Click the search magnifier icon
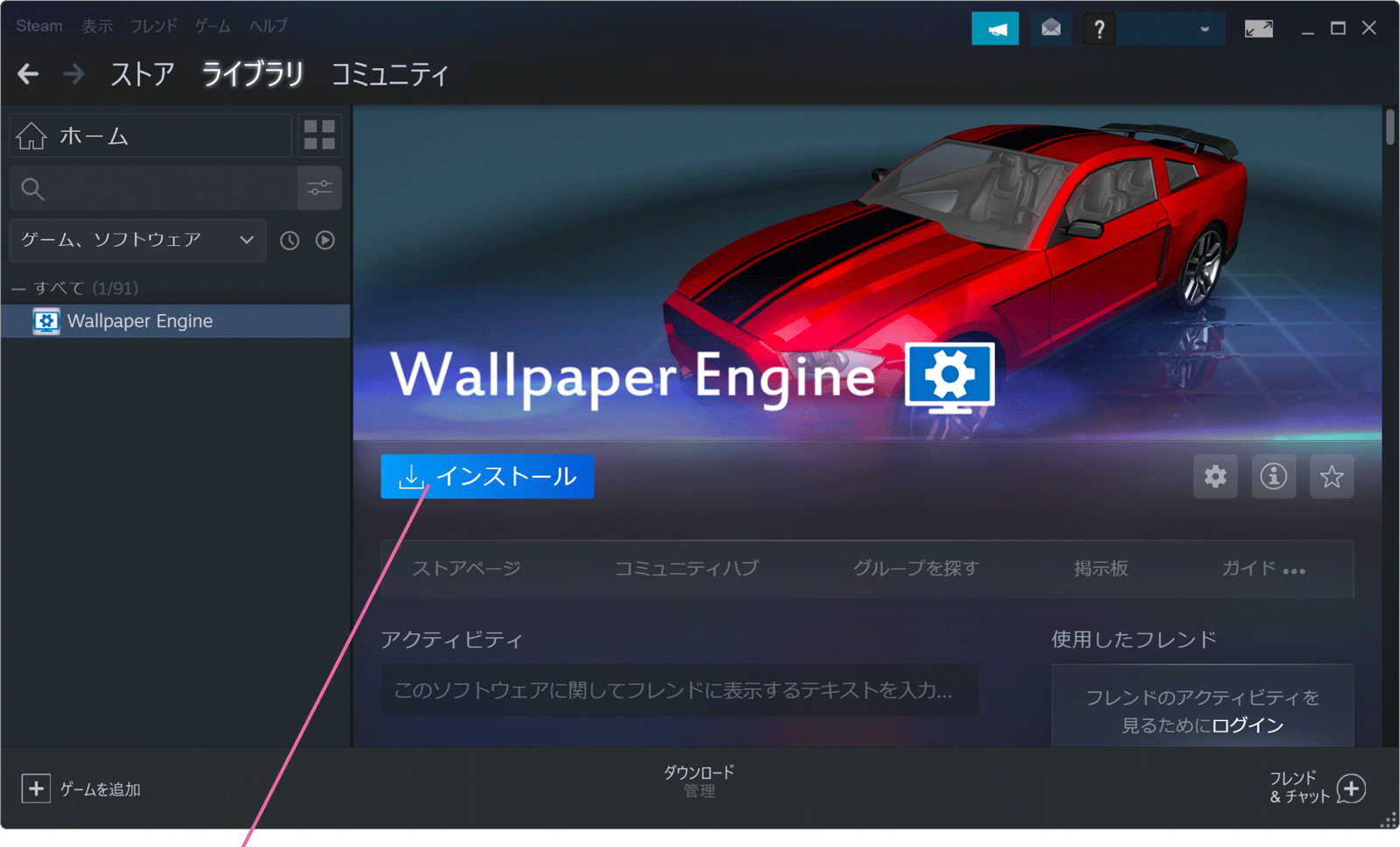Viewport: 1400px width, 847px height. [x=32, y=189]
